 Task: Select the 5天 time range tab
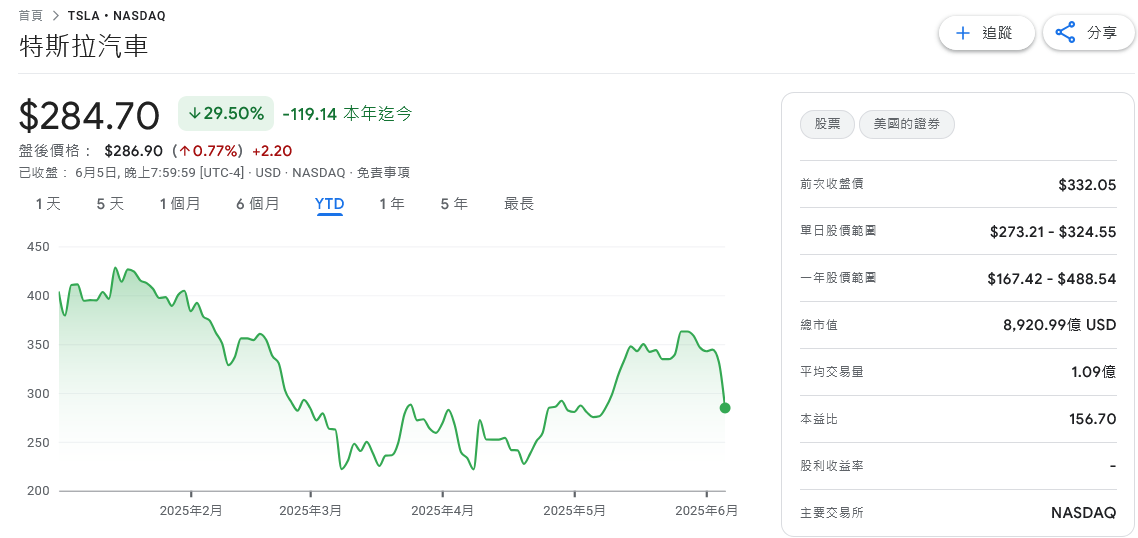pyautogui.click(x=110, y=204)
